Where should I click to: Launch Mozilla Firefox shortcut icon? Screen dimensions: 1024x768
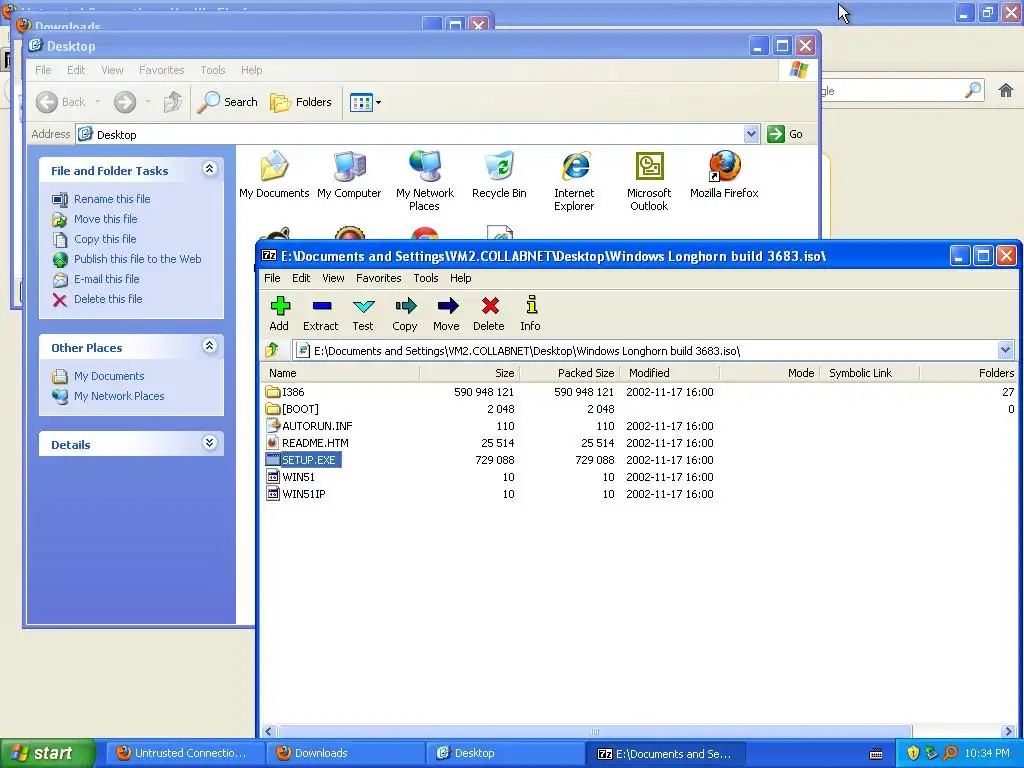(x=724, y=175)
